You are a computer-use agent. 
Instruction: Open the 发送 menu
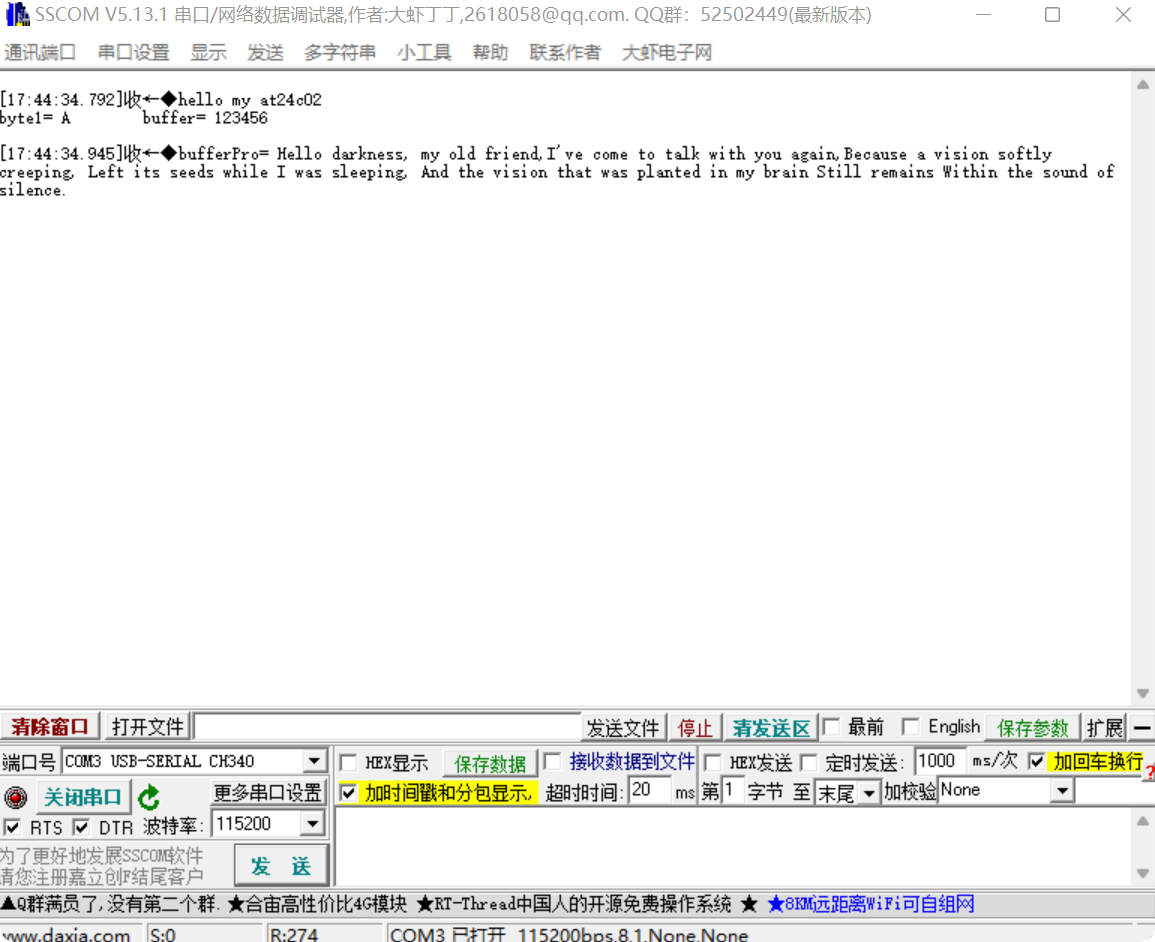[265, 52]
